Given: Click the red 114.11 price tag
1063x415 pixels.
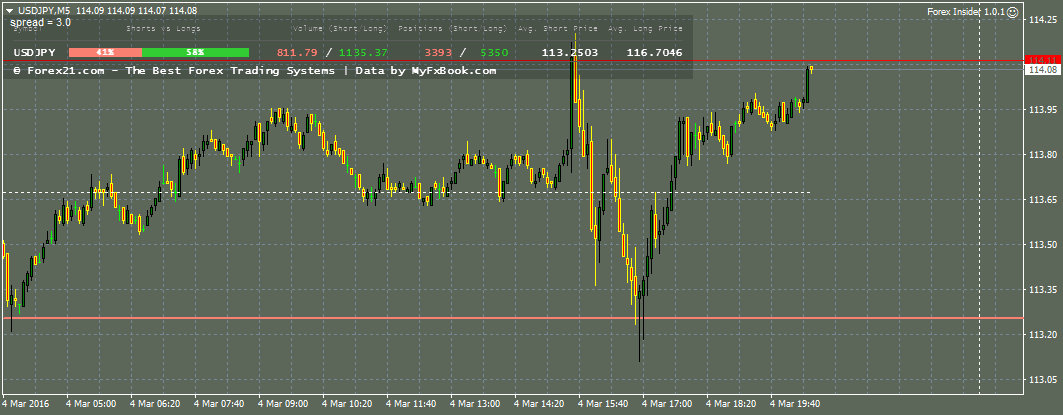Looking at the screenshot, I should (x=1043, y=60).
